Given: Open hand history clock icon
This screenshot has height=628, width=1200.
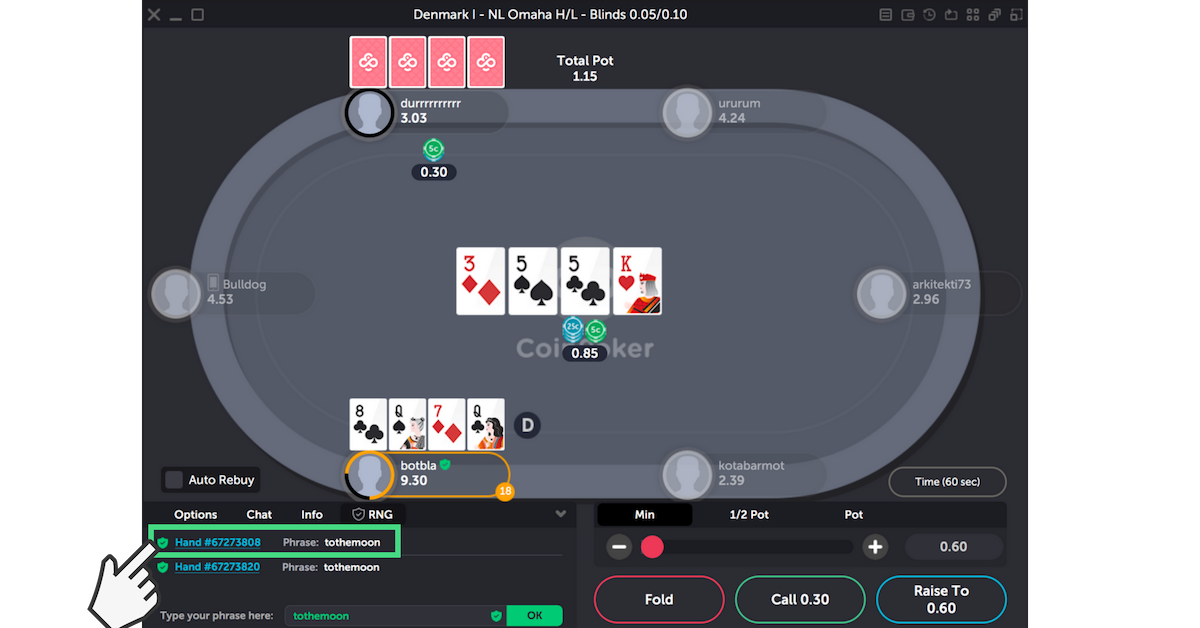Looking at the screenshot, I should pyautogui.click(x=929, y=14).
